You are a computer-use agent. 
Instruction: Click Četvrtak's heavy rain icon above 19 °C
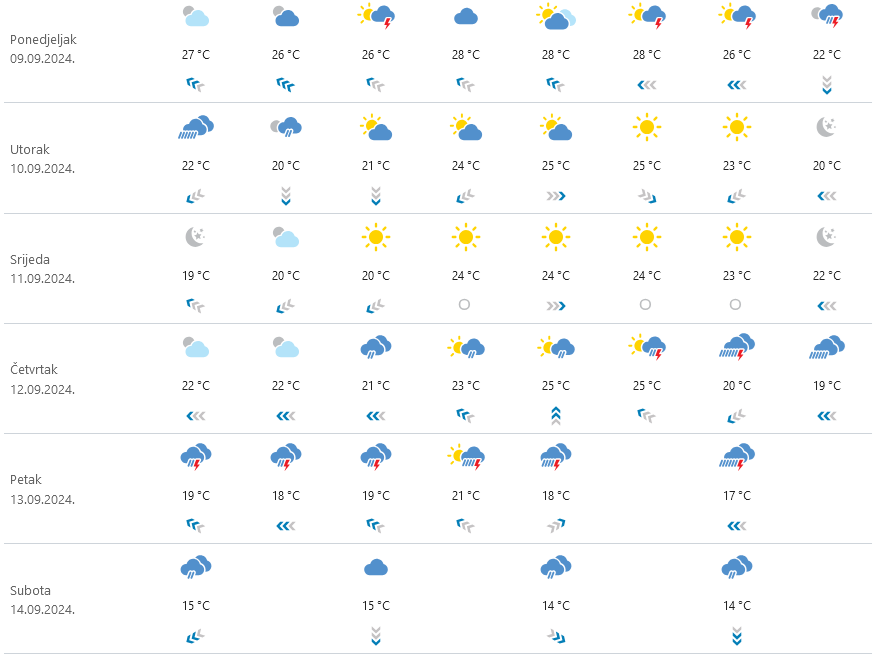[x=826, y=347]
